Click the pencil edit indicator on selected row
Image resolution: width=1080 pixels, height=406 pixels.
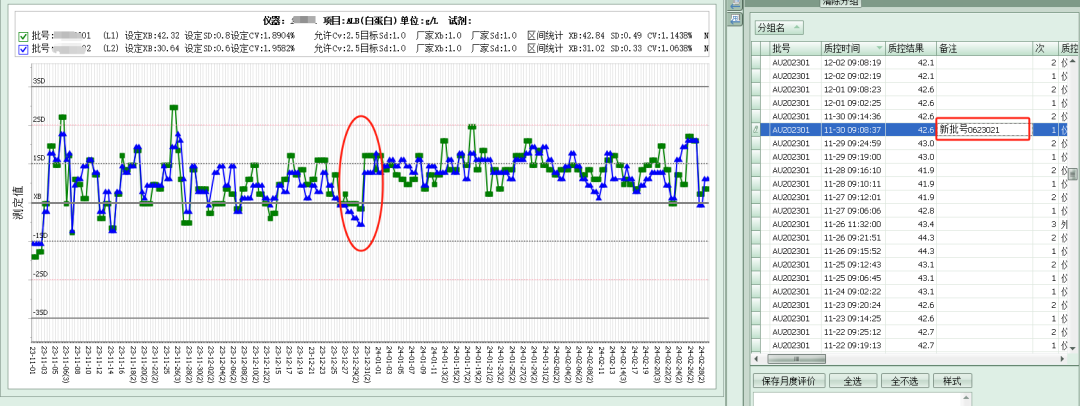point(758,130)
